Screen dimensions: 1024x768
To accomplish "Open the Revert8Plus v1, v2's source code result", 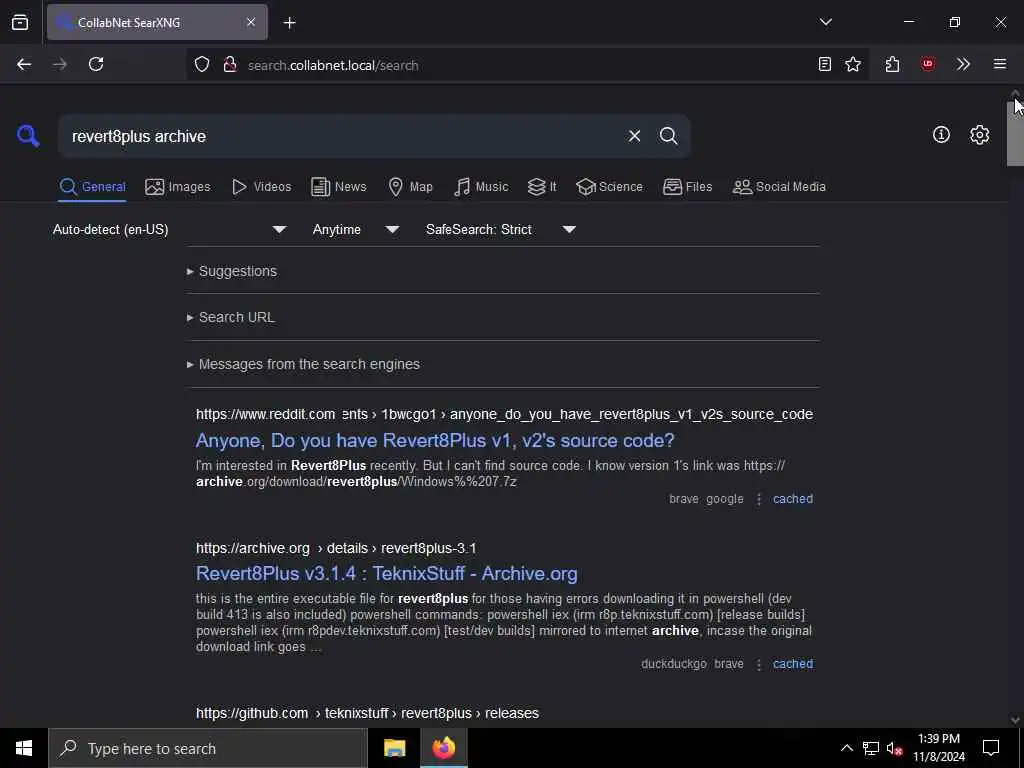I will 435,441.
